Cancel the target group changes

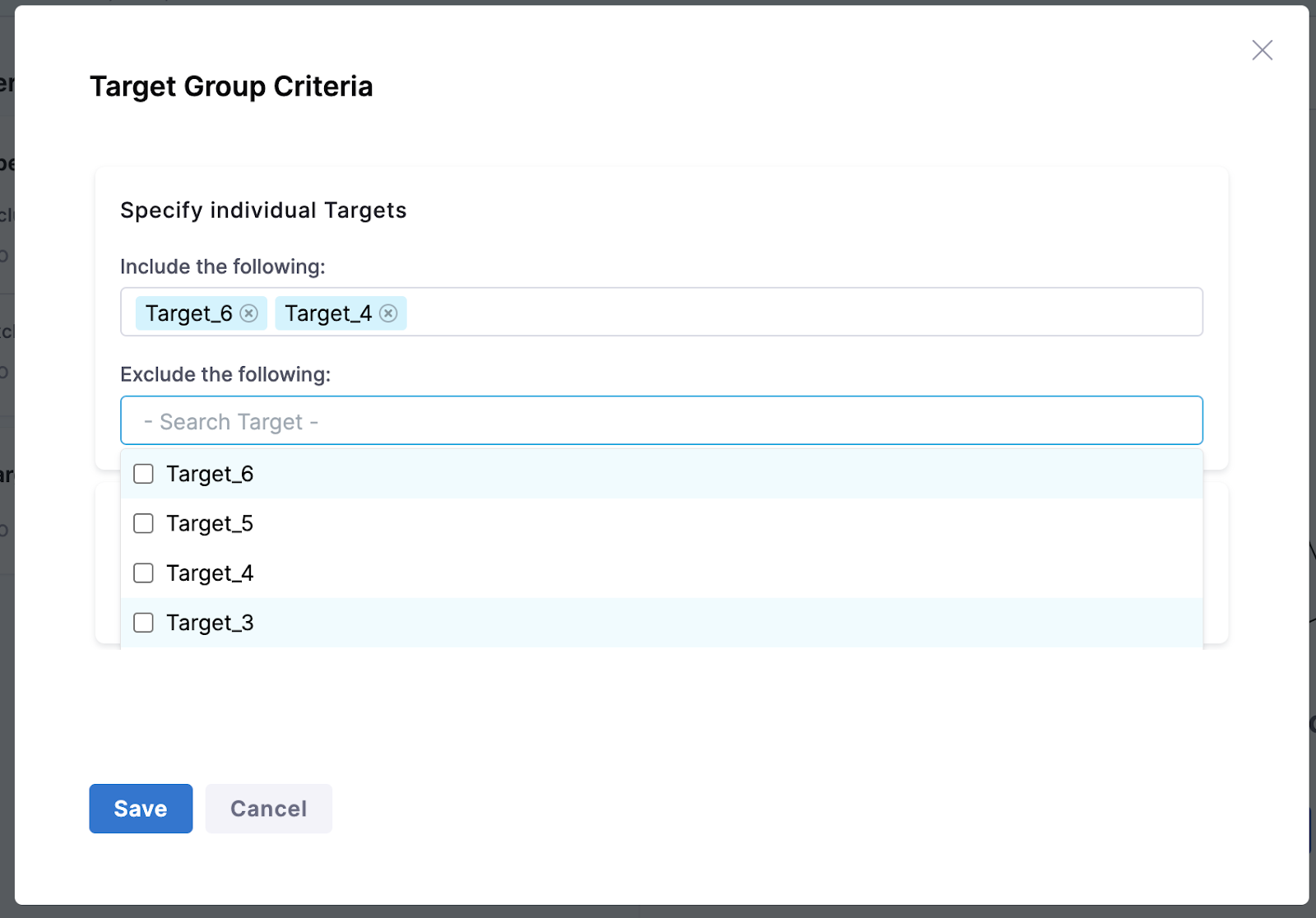(268, 809)
